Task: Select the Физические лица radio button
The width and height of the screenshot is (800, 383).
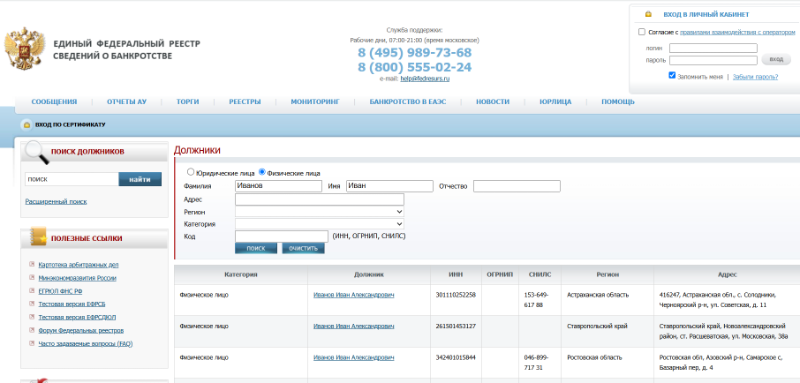Action: 262,172
